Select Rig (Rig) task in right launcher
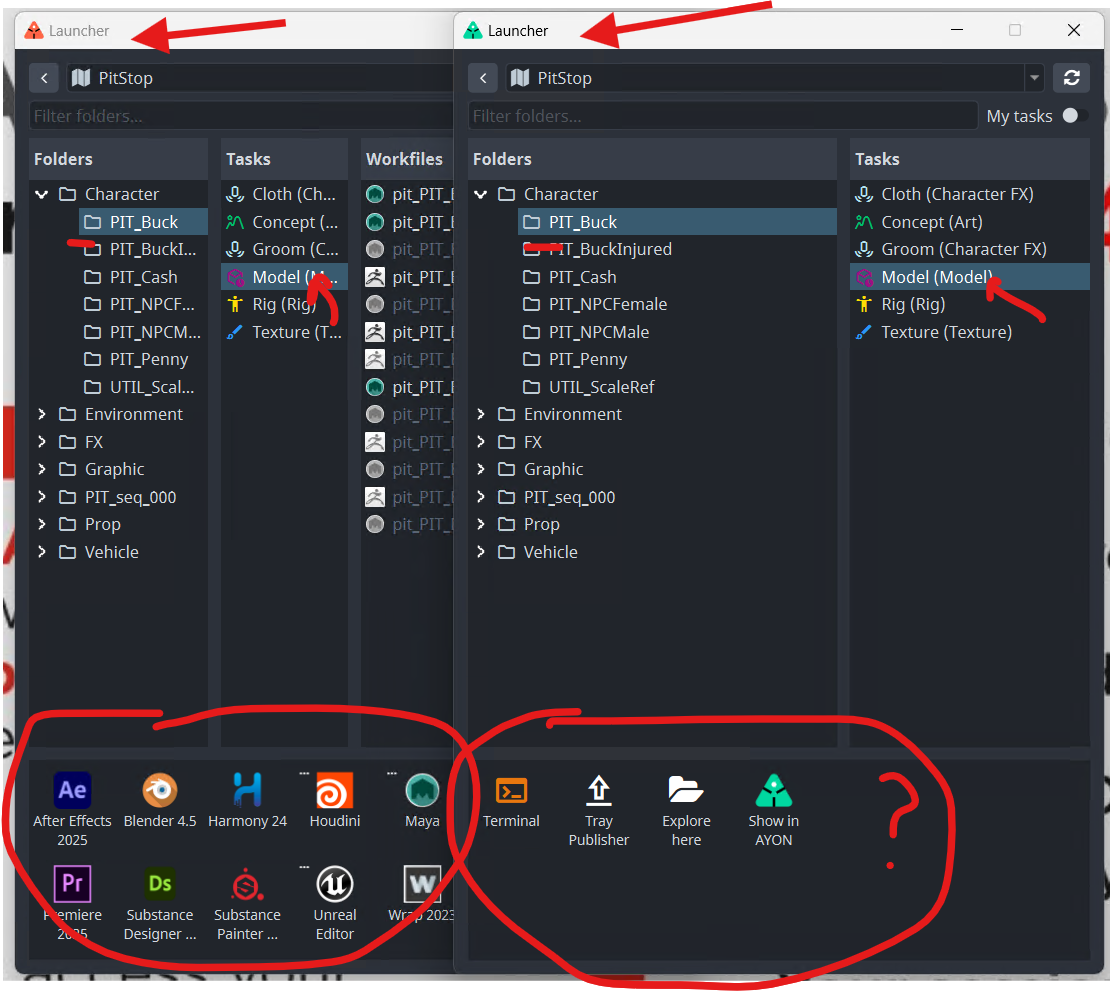Viewport: 1110px width, 993px height. tap(912, 304)
